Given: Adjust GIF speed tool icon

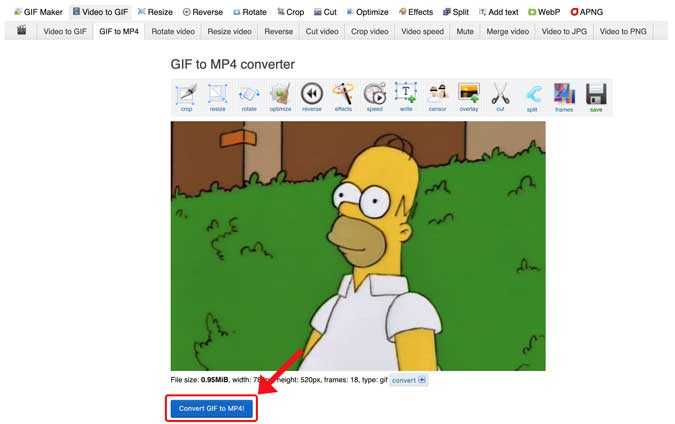Looking at the screenshot, I should [x=375, y=97].
